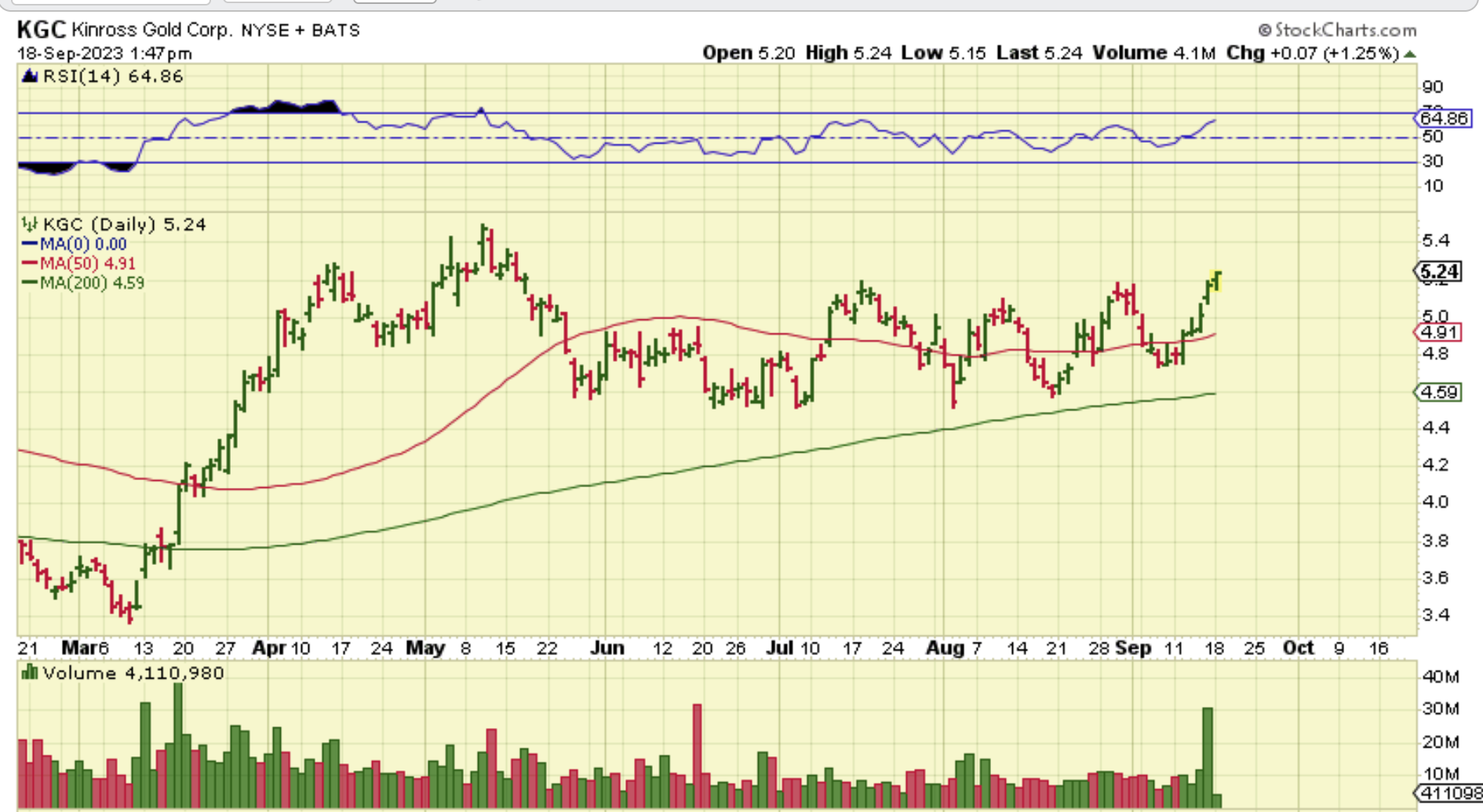The height and width of the screenshot is (812, 1483).
Task: Click the candlestick icon beside KGC (Daily)
Action: [30, 224]
